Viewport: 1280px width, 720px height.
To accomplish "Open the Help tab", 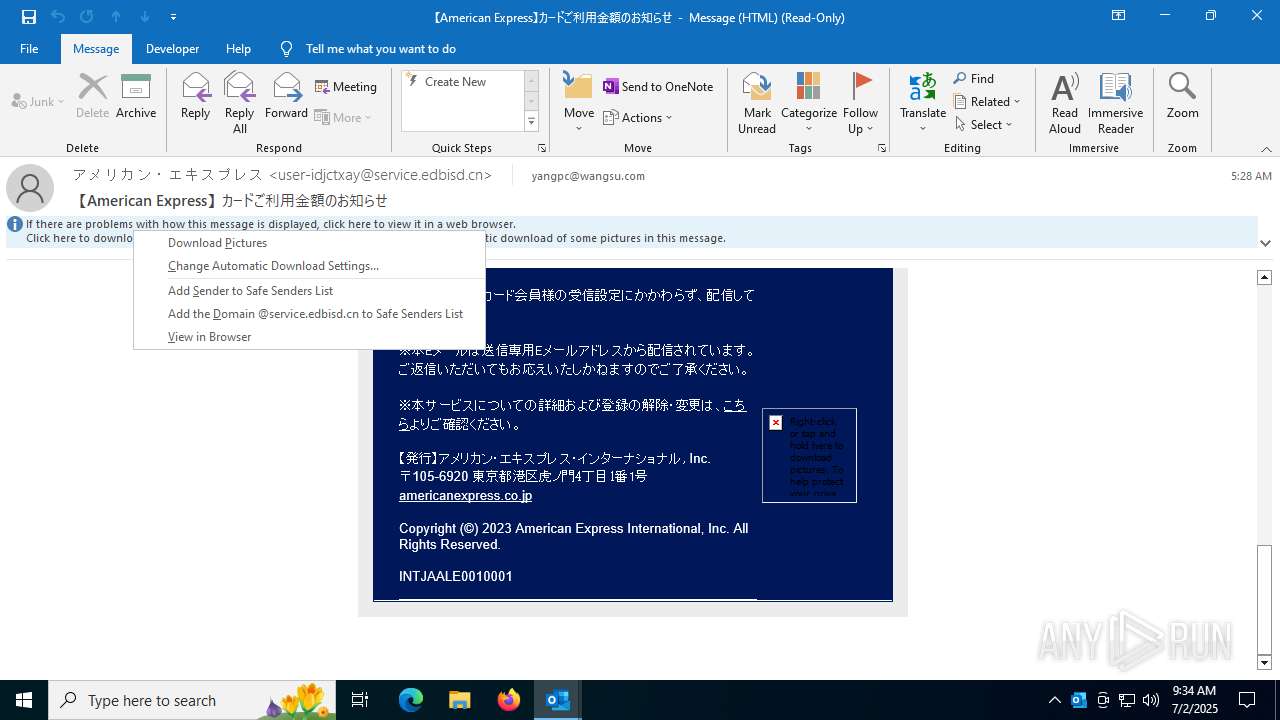I will (x=238, y=49).
